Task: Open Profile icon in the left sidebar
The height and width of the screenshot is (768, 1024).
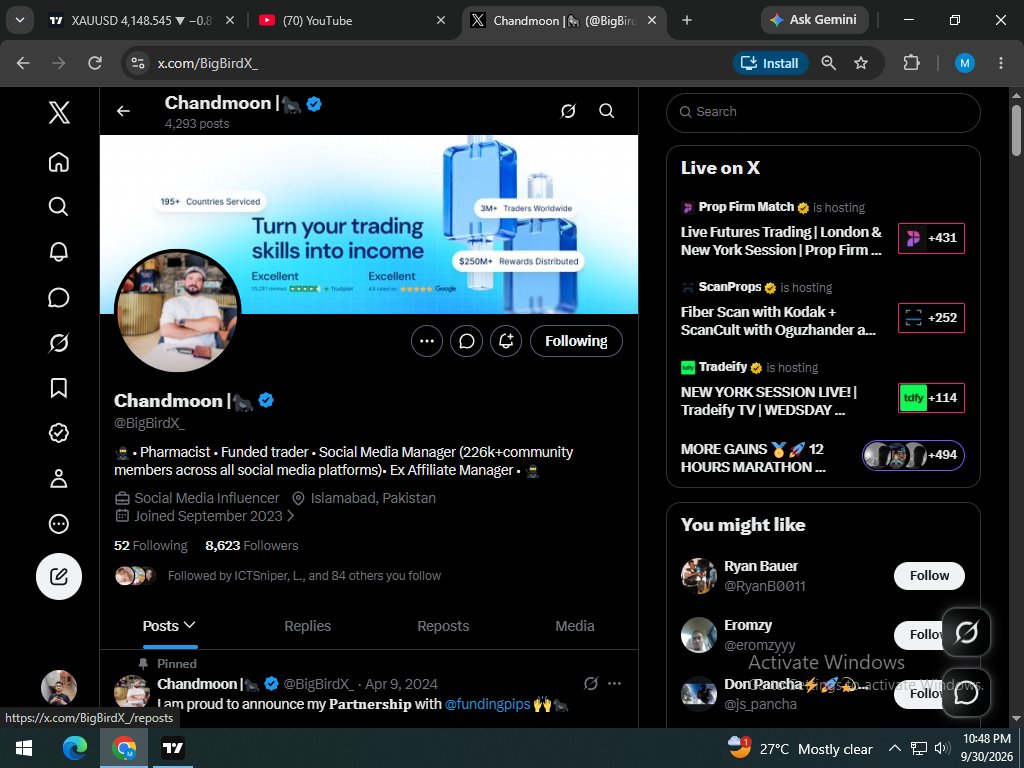Action: click(59, 479)
